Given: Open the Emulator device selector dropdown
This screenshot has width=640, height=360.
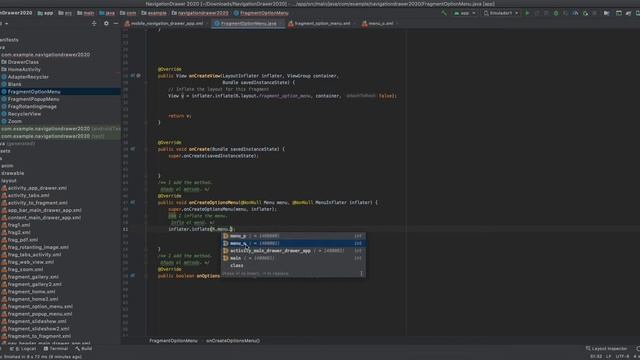Looking at the screenshot, I should pos(501,13).
